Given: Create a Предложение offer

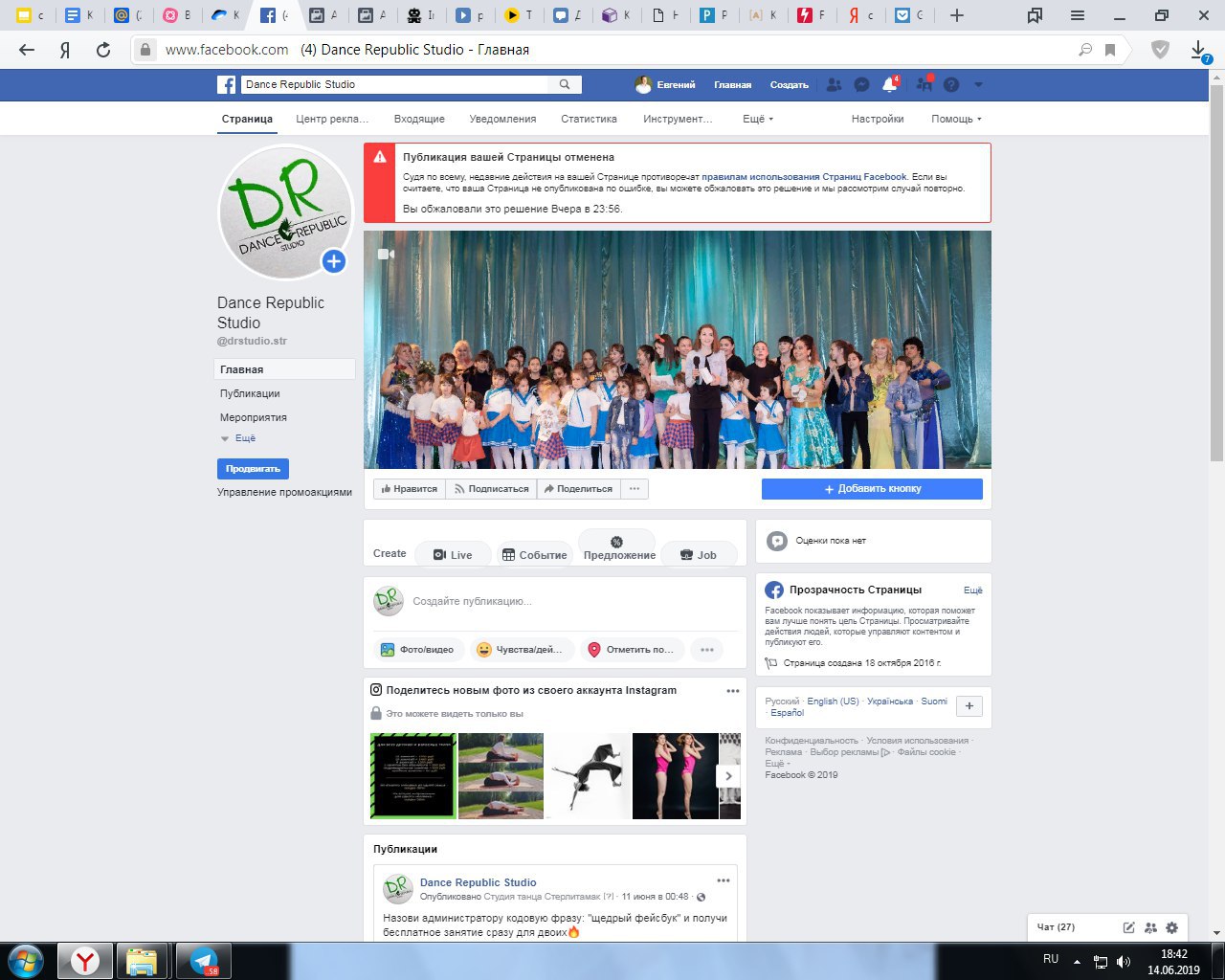Looking at the screenshot, I should point(618,549).
